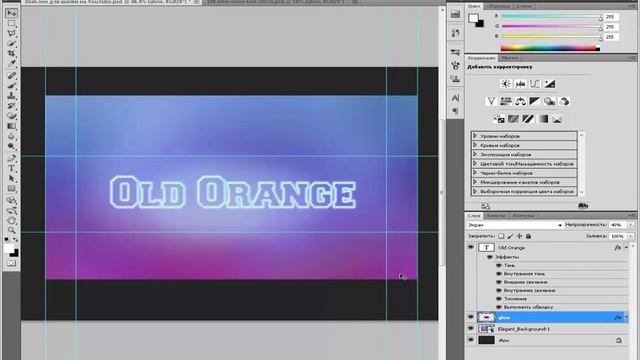640x360 pixels.
Task: Open the layer blend mode dropdown
Action: (515, 225)
